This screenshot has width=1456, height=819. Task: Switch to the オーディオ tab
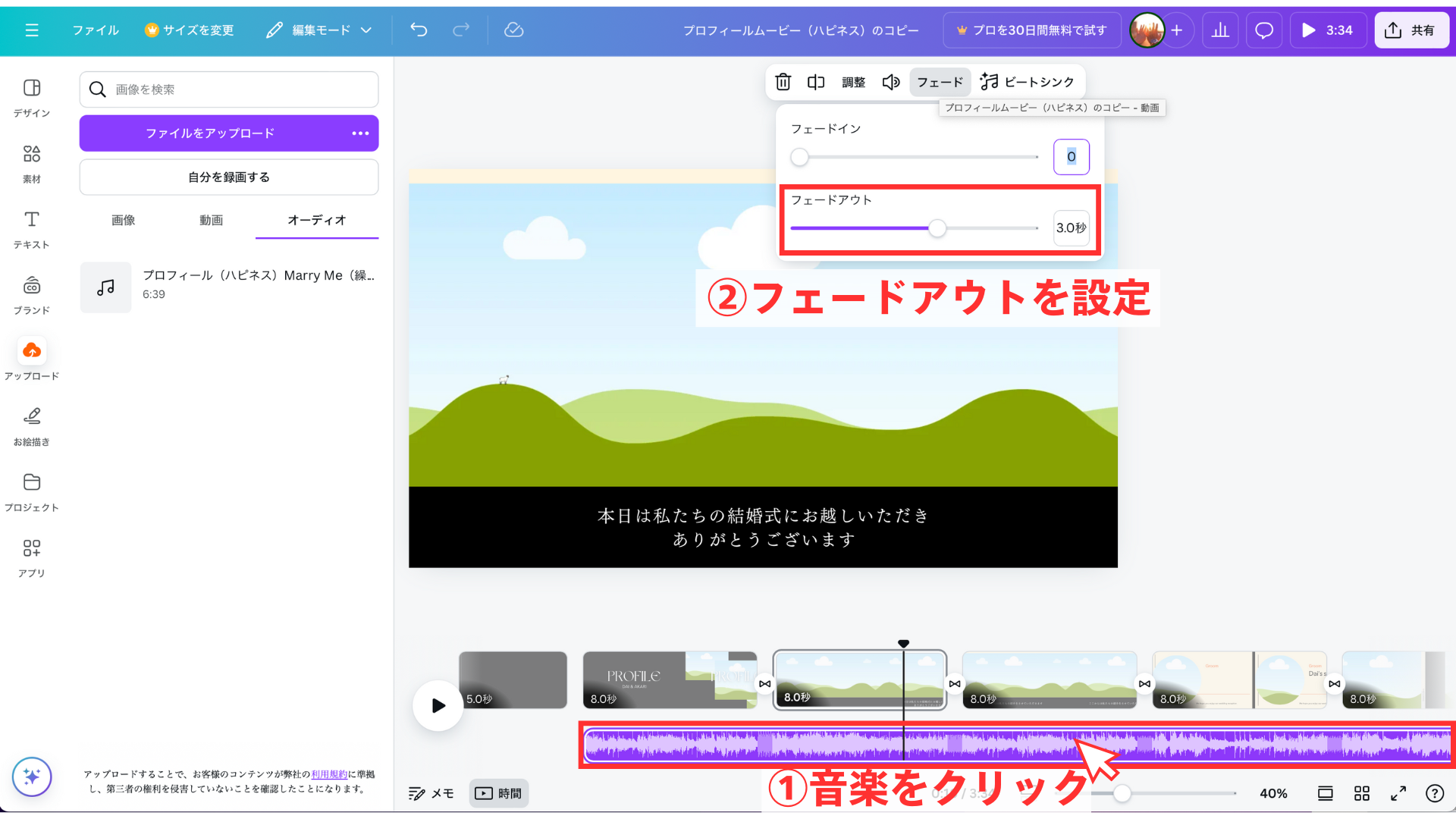pos(317,220)
